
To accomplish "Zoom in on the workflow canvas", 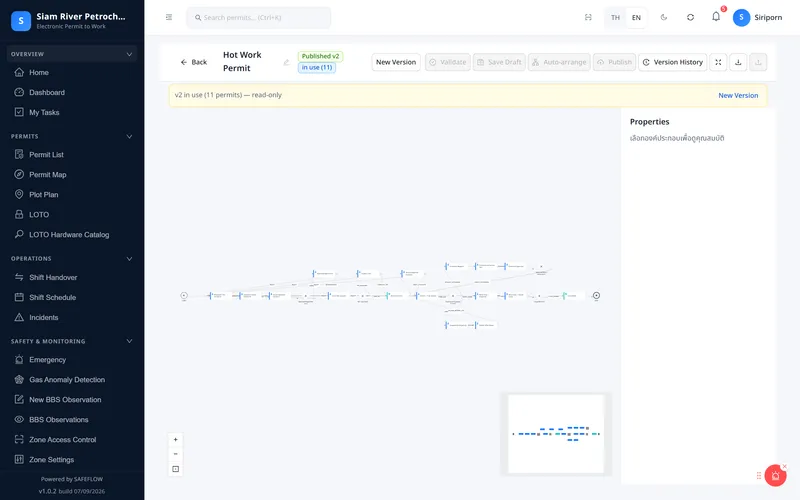I will [x=176, y=439].
